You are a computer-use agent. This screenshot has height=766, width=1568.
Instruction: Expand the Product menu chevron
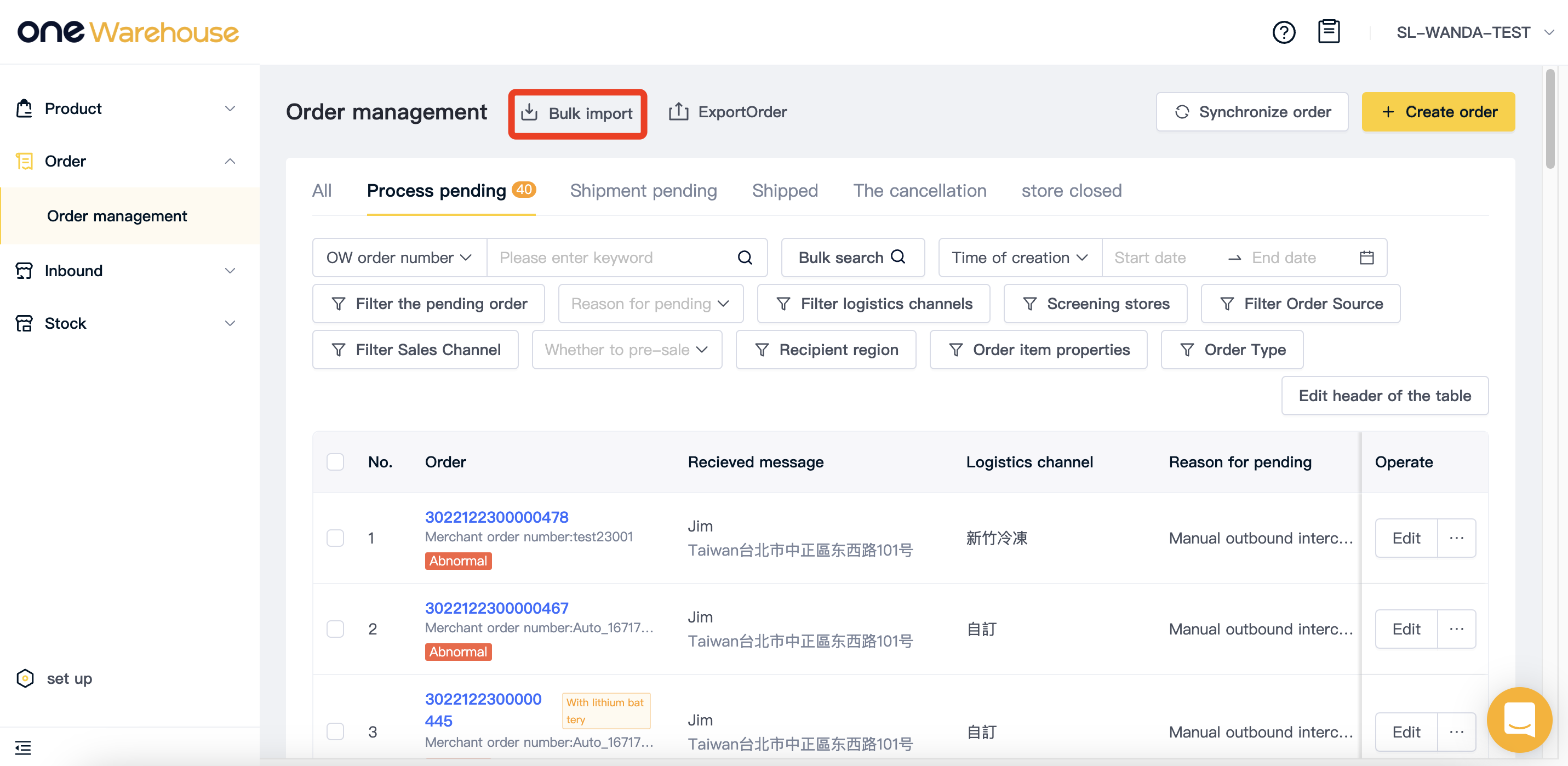pyautogui.click(x=230, y=108)
